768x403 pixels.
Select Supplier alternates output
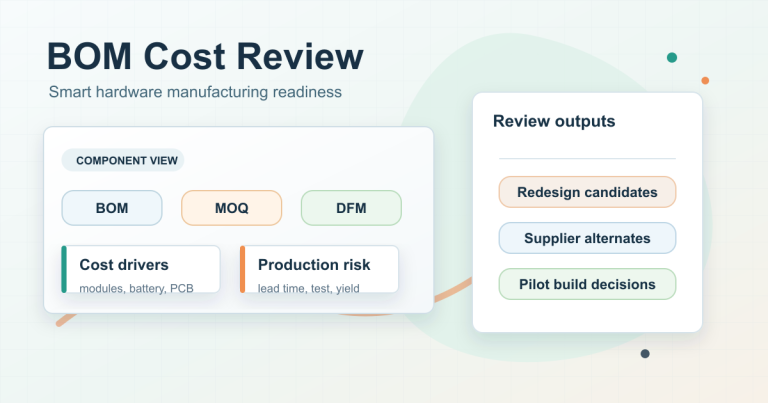(x=587, y=238)
